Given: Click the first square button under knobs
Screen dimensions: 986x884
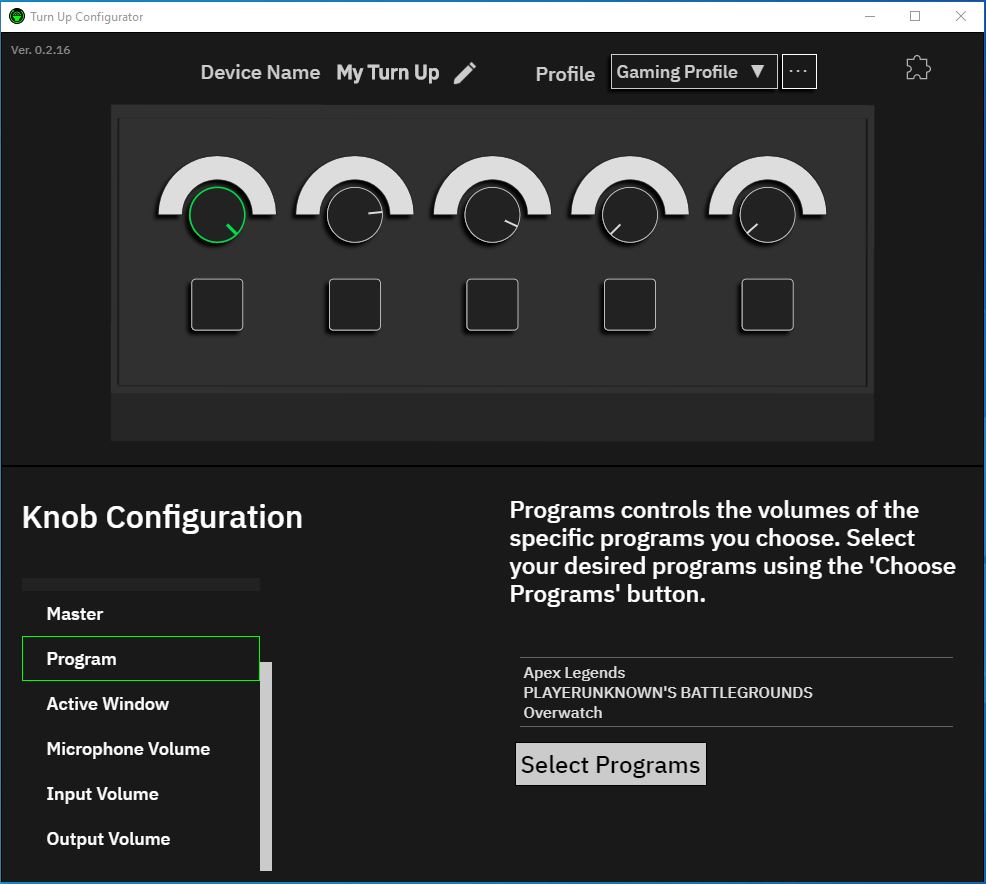Looking at the screenshot, I should click(x=217, y=305).
